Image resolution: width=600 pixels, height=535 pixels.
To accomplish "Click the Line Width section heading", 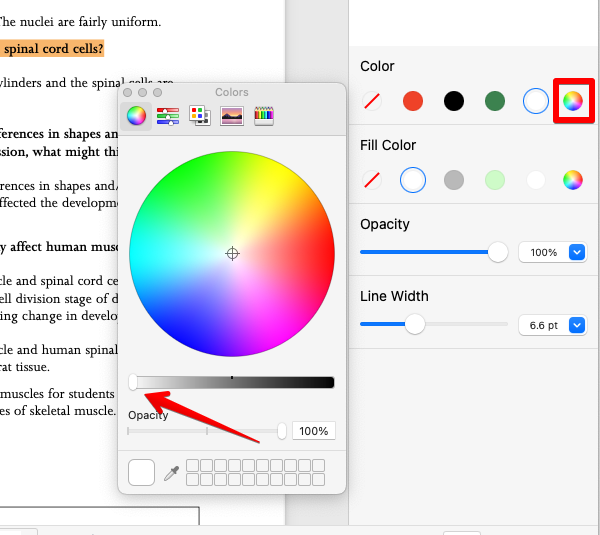I will point(394,296).
